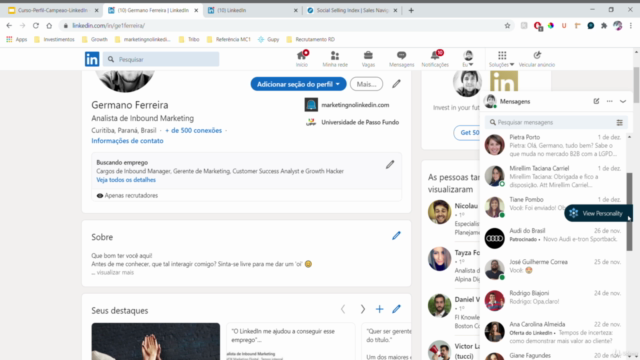
Task: Open the Investimentos bookmark folder
Action: [55, 40]
